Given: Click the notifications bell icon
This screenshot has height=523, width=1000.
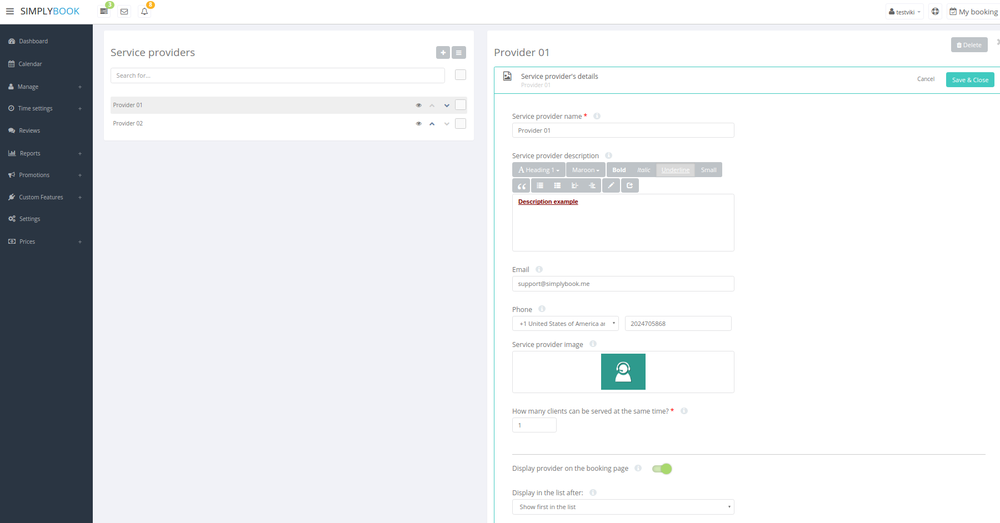Looking at the screenshot, I should click(144, 11).
